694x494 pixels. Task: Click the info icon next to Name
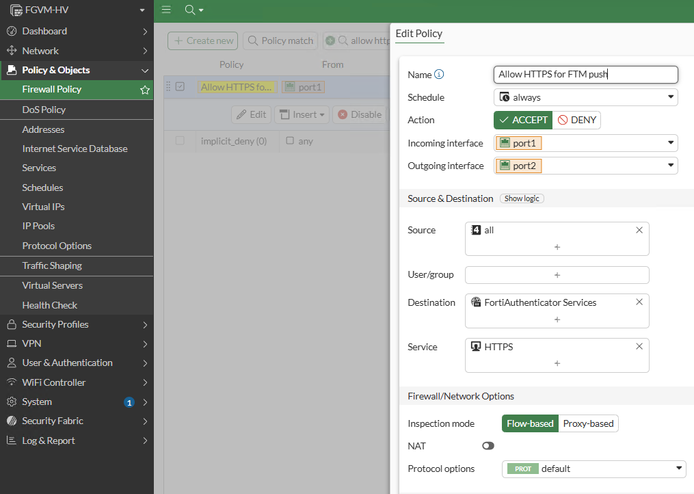(x=439, y=74)
